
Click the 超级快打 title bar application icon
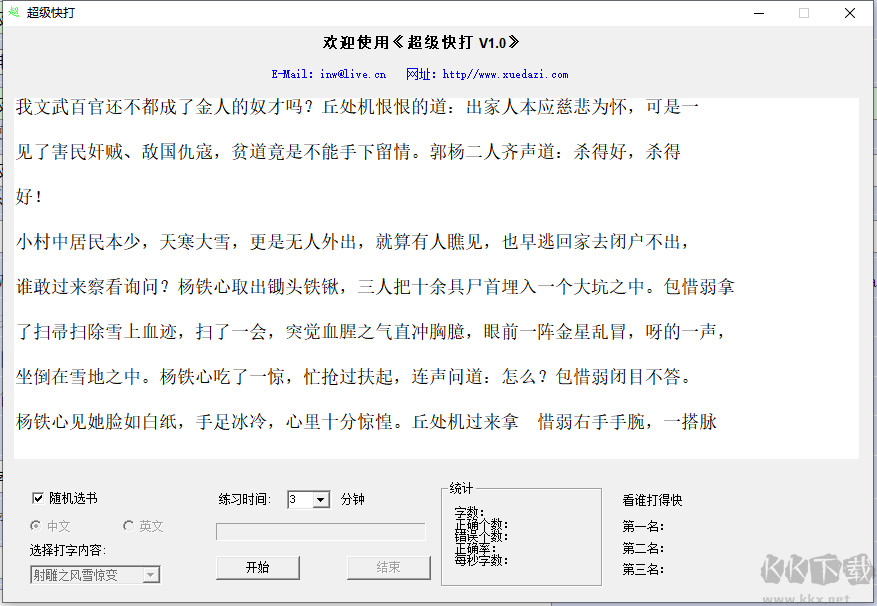pos(13,12)
